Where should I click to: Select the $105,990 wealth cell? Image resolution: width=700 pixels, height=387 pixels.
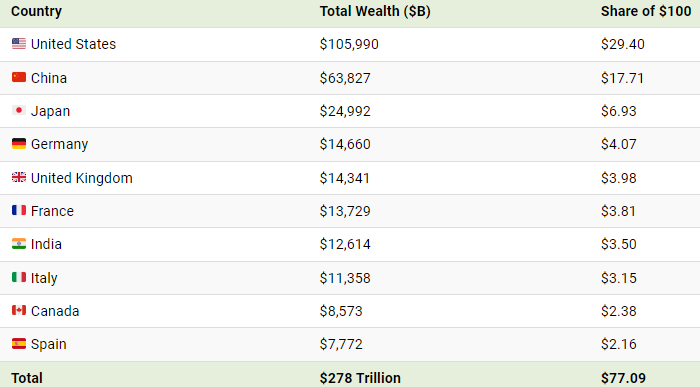[349, 44]
